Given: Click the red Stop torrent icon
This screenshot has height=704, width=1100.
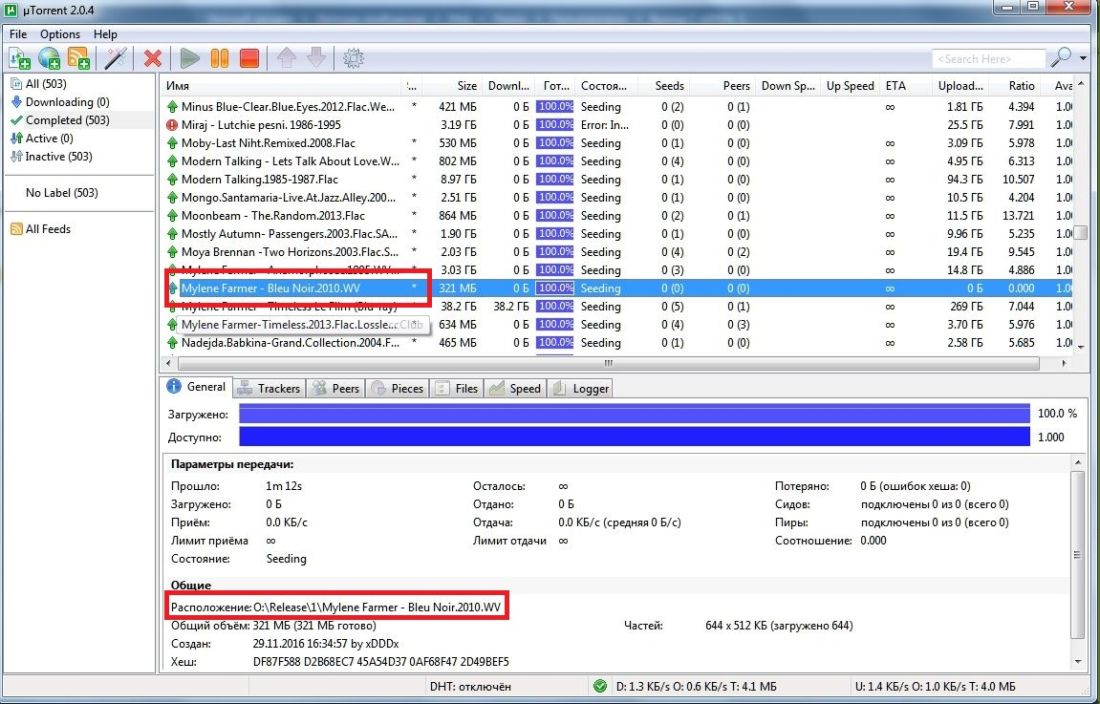Looking at the screenshot, I should click(x=249, y=58).
